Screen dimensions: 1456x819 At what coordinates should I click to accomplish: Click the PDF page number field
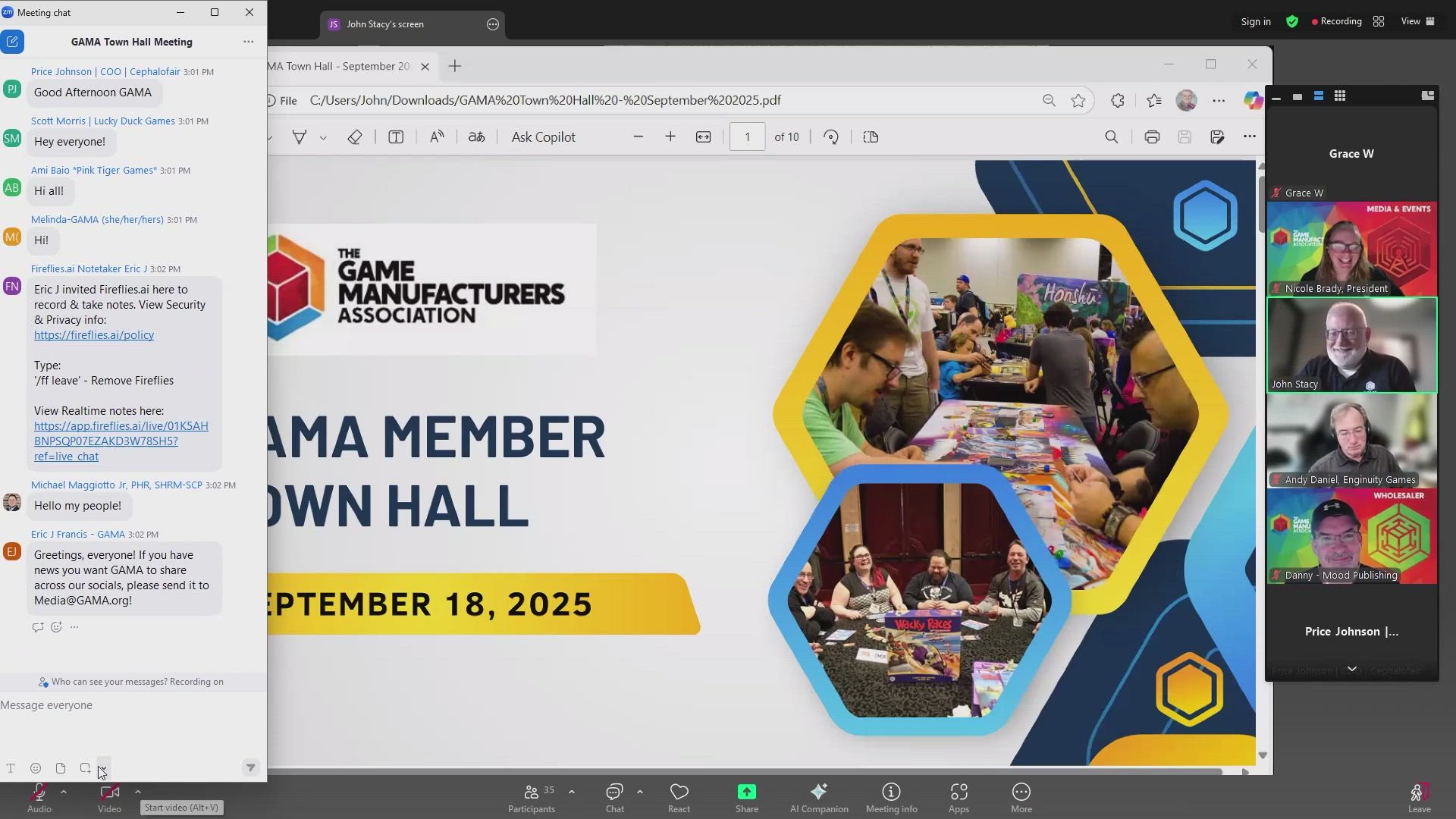(748, 137)
